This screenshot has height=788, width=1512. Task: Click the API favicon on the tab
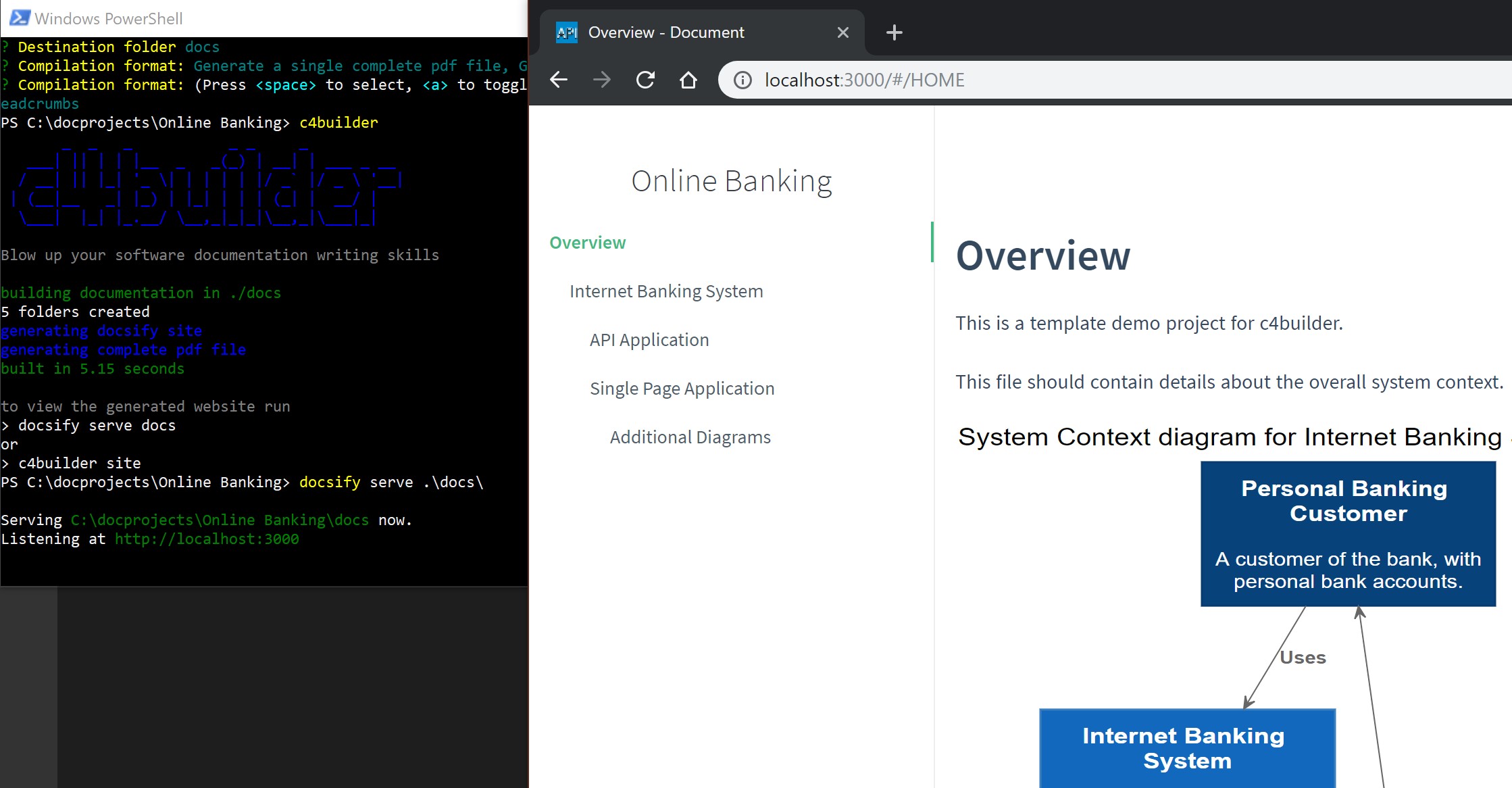(x=566, y=32)
